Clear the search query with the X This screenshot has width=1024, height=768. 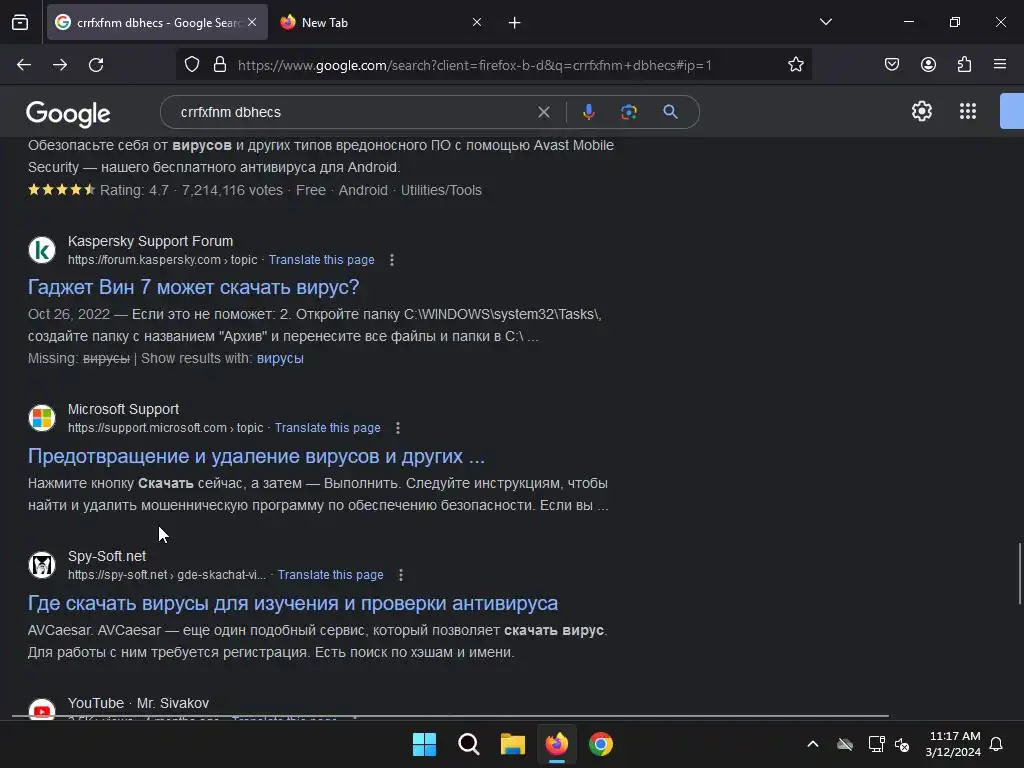coord(543,112)
